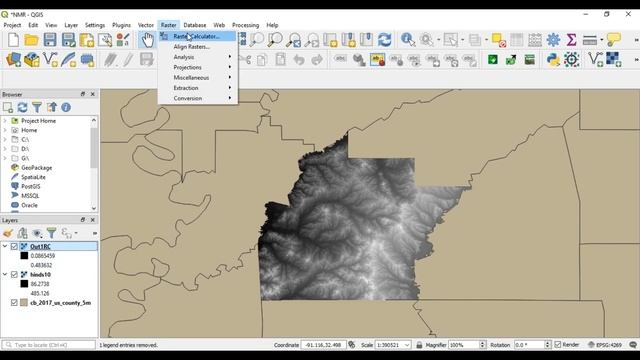This screenshot has width=640, height=360.
Task: Click the New Project icon
Action: click(13, 40)
